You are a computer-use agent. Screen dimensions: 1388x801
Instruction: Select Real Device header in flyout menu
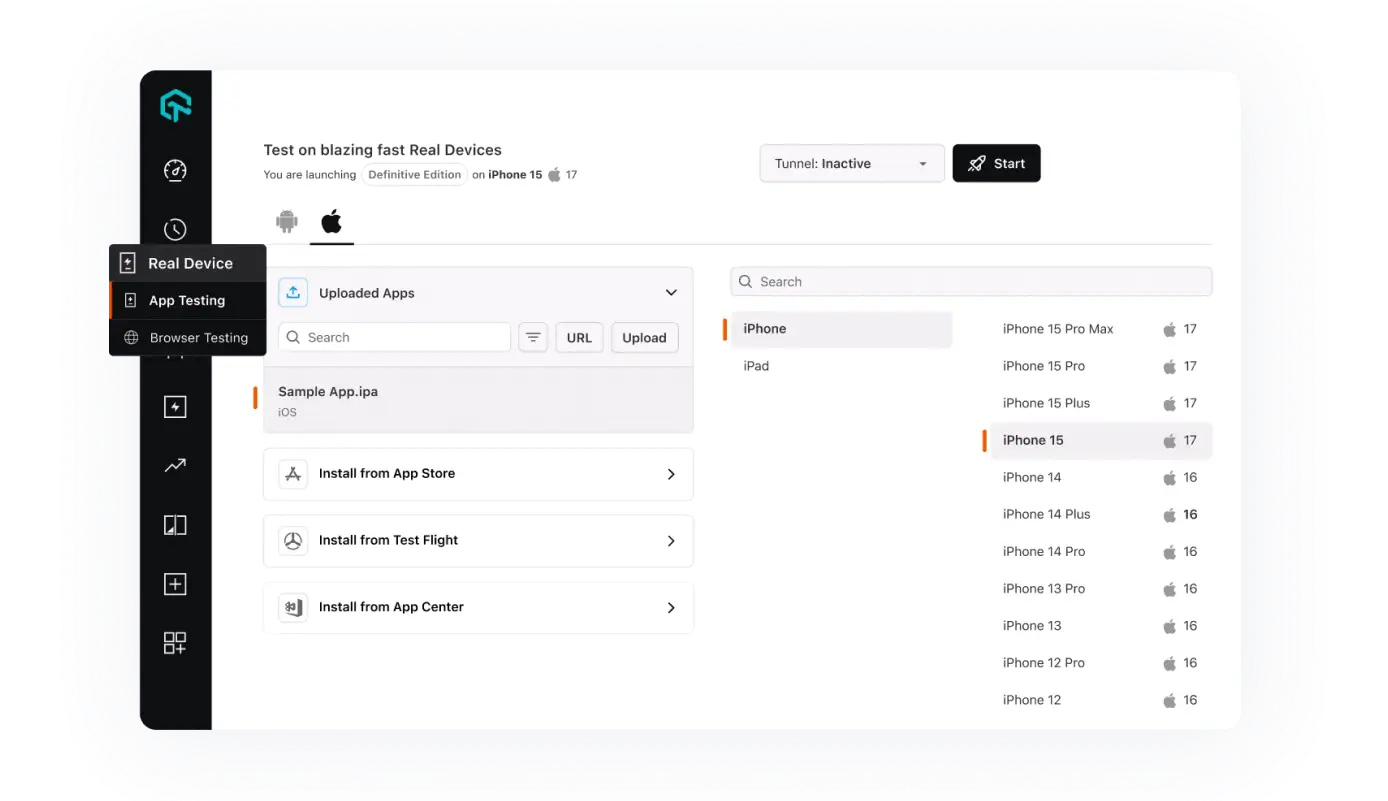point(188,263)
